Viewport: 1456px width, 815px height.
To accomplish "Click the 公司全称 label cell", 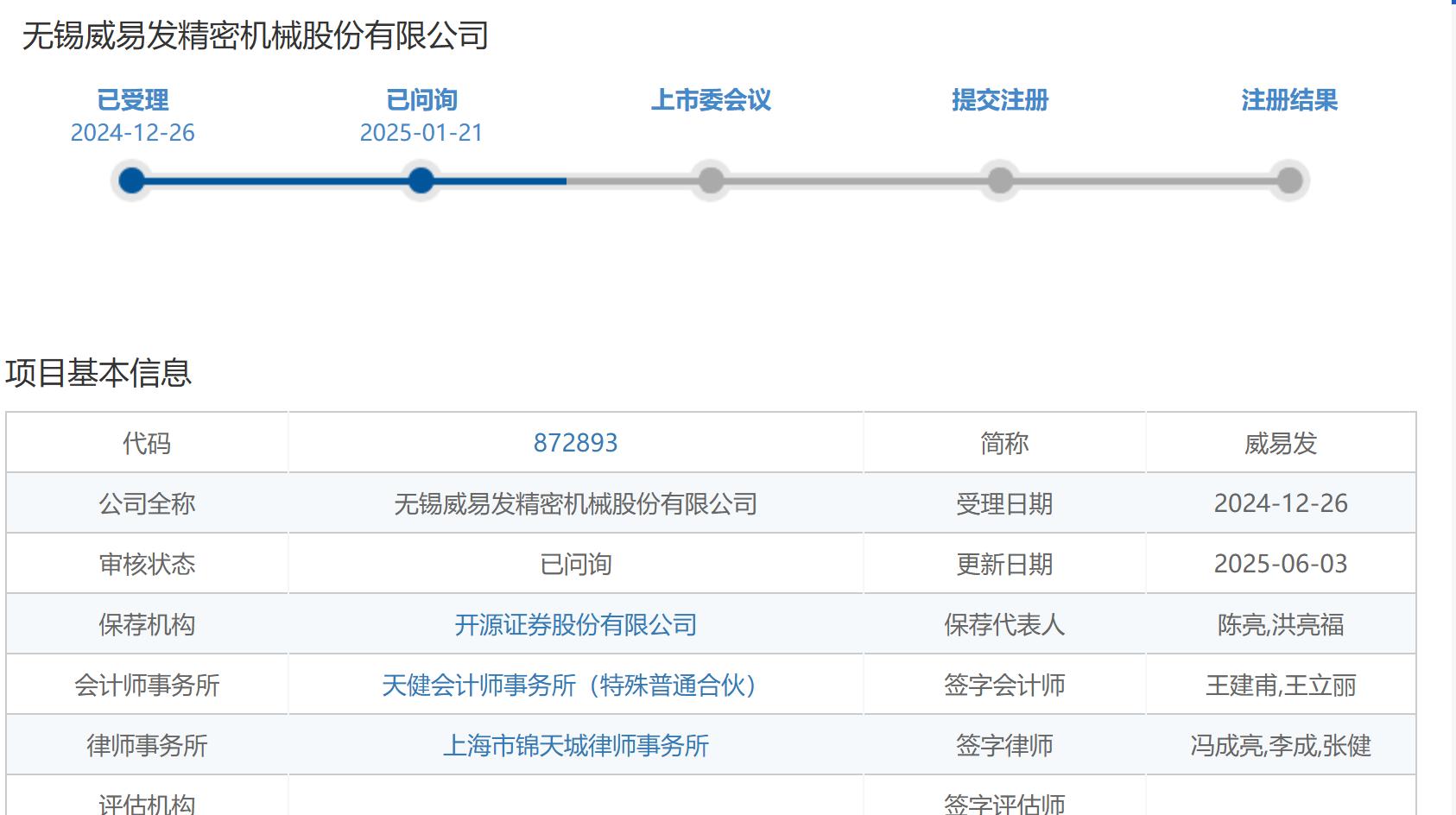I will click(147, 503).
